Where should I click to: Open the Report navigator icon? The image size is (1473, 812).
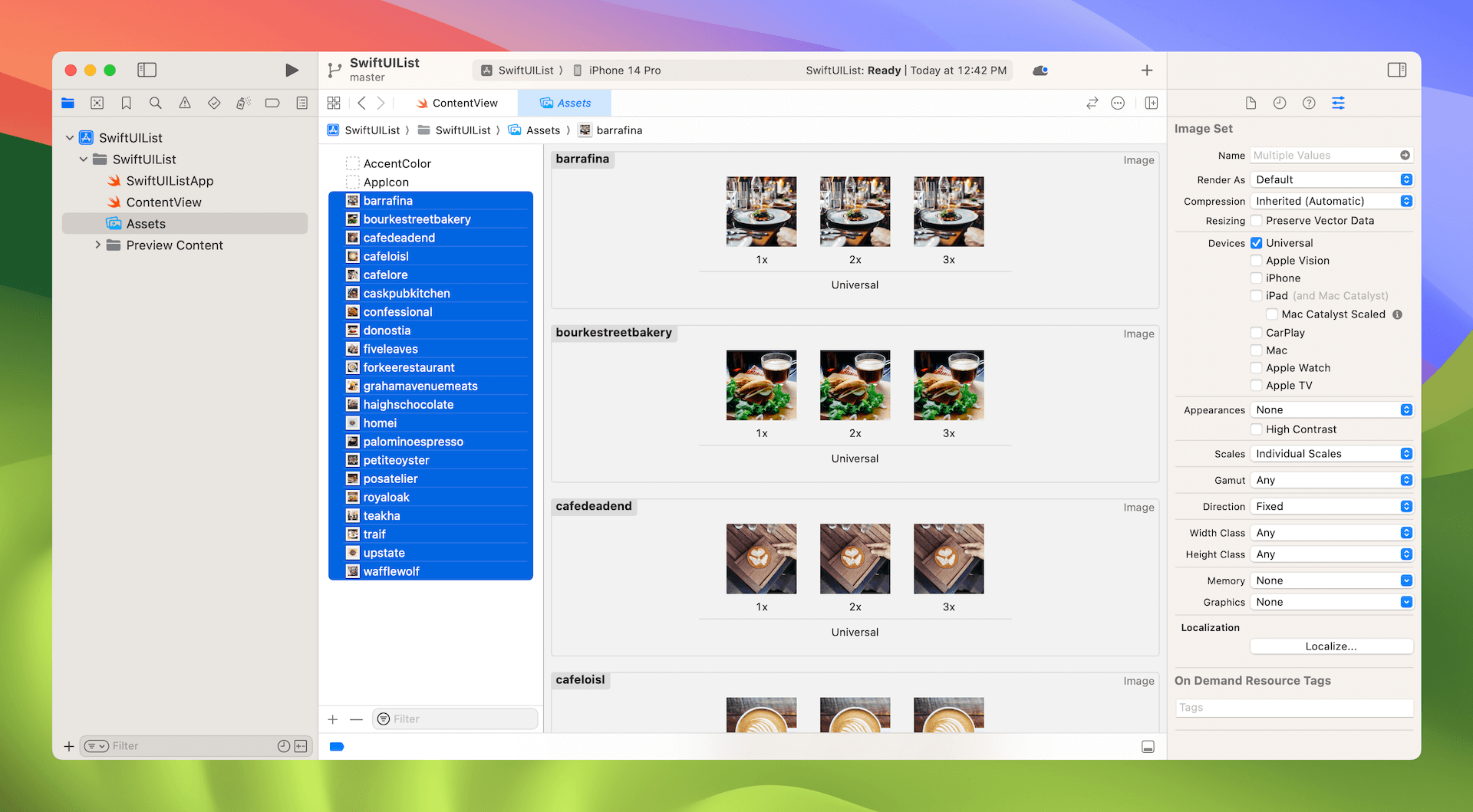point(302,103)
